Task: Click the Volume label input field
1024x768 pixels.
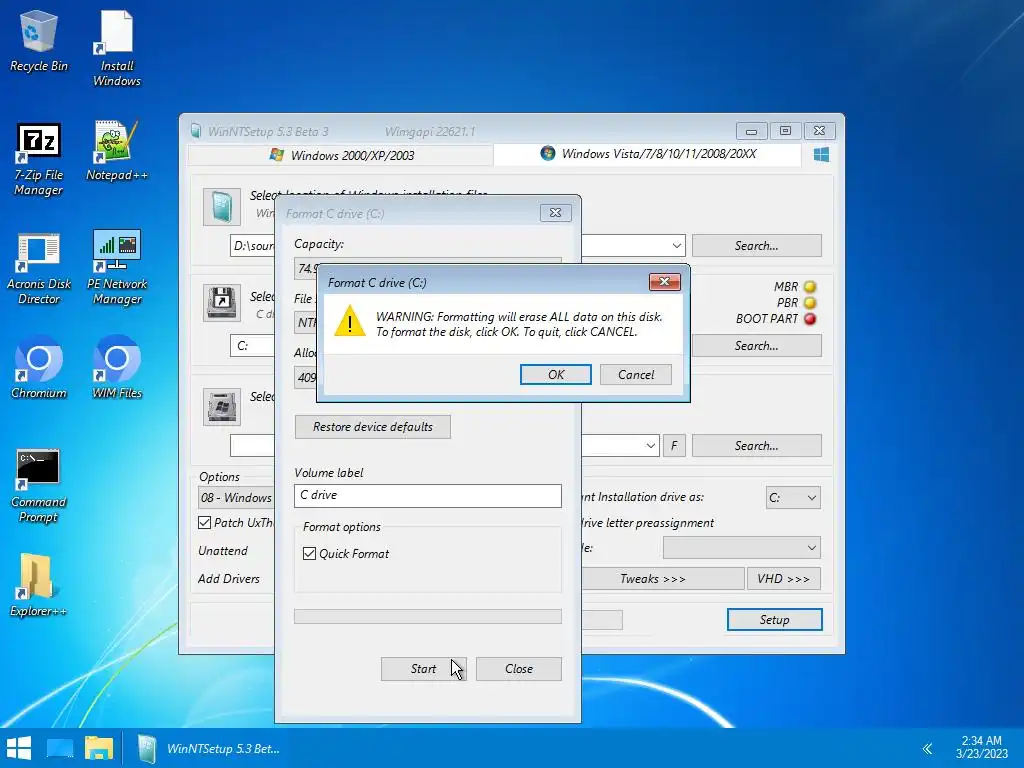Action: tap(428, 496)
